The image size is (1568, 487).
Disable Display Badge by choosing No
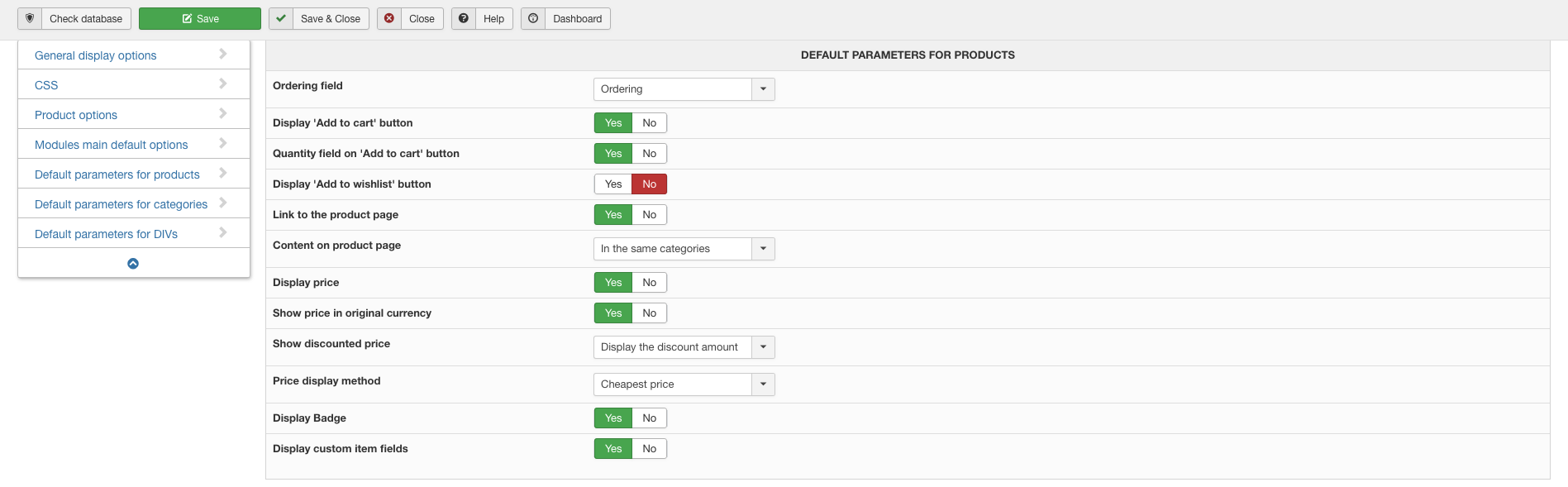click(x=649, y=418)
